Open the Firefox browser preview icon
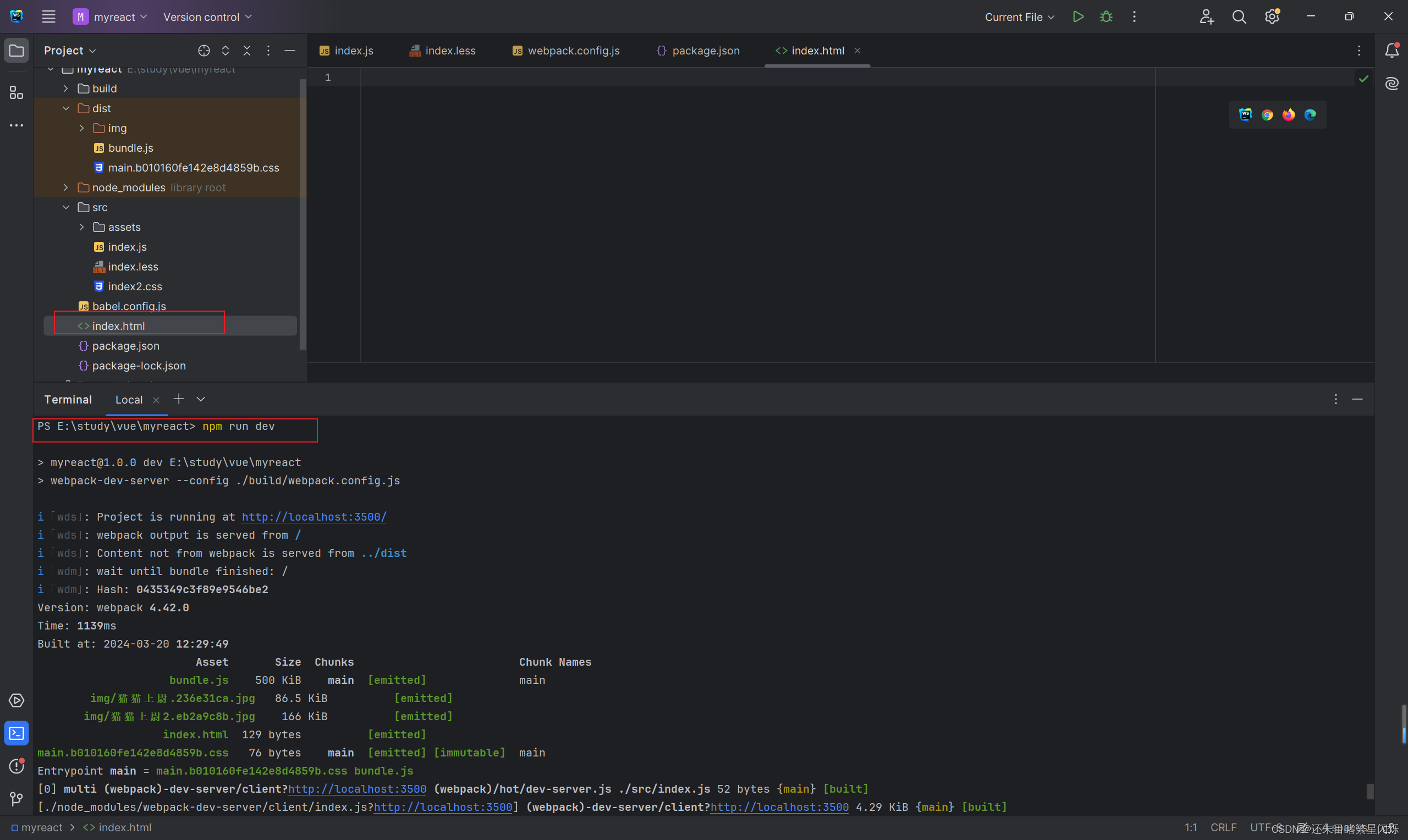 (1289, 115)
